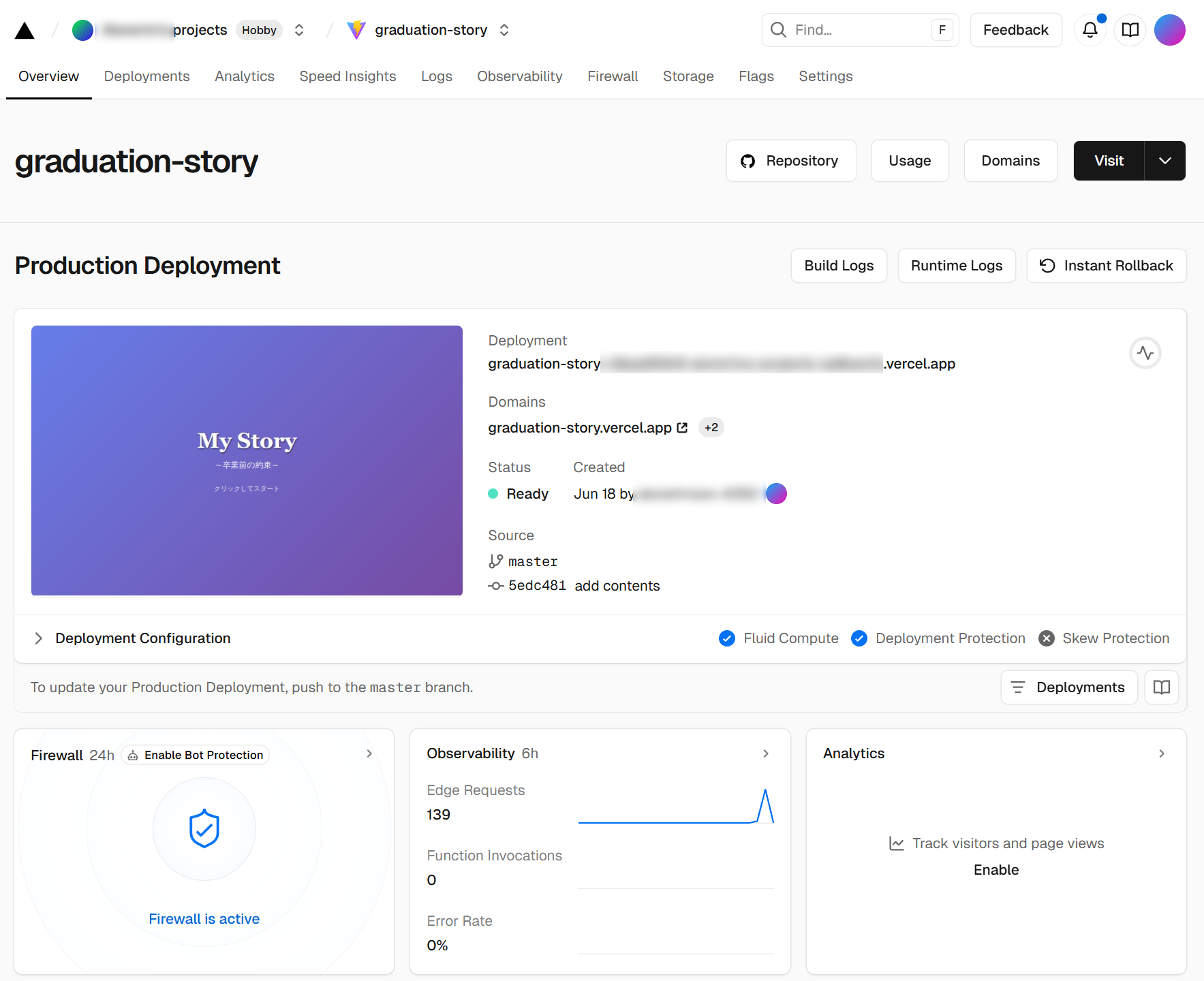Open Build Logs
Viewport: 1204px width, 981px height.
coord(838,266)
